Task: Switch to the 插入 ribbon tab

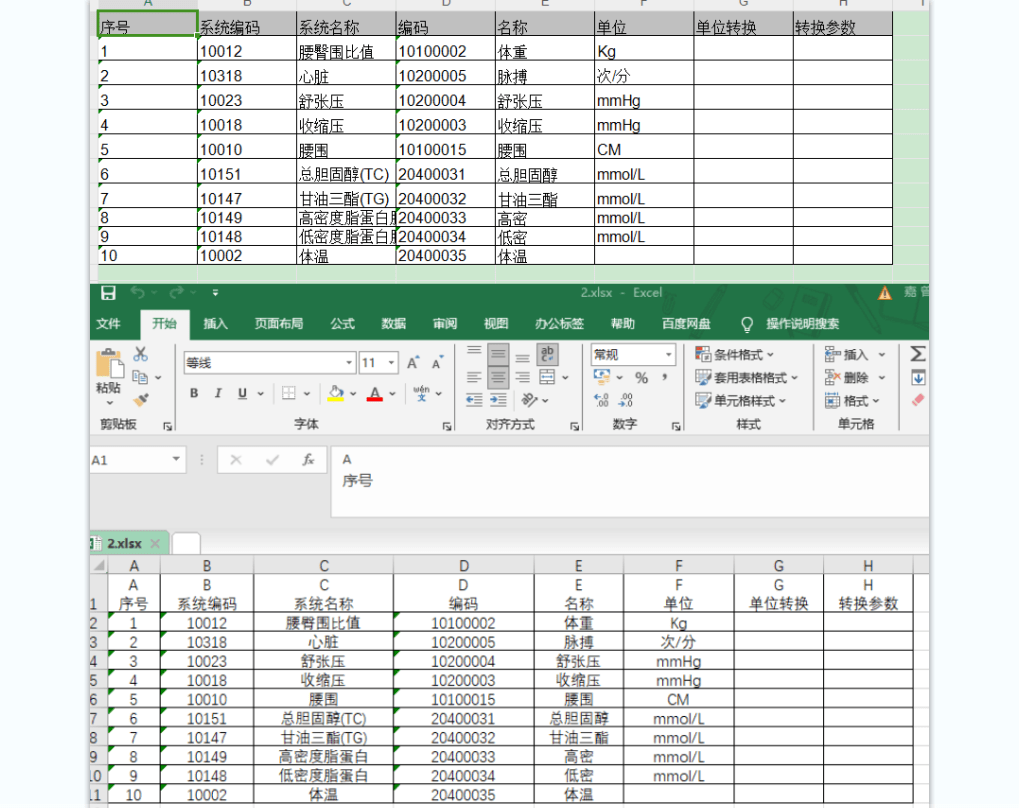Action: tap(216, 323)
